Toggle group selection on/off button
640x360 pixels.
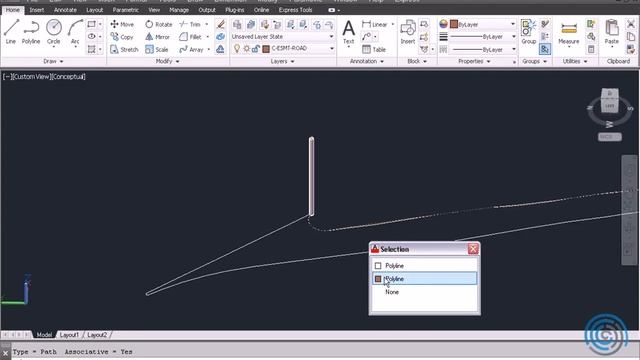pyautogui.click(x=545, y=49)
